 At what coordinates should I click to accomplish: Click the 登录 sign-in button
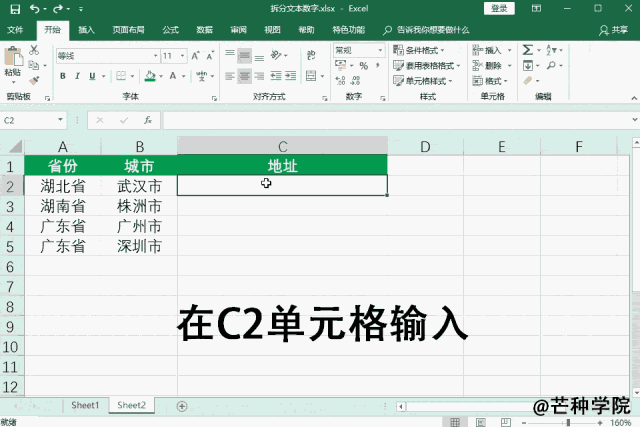501,8
